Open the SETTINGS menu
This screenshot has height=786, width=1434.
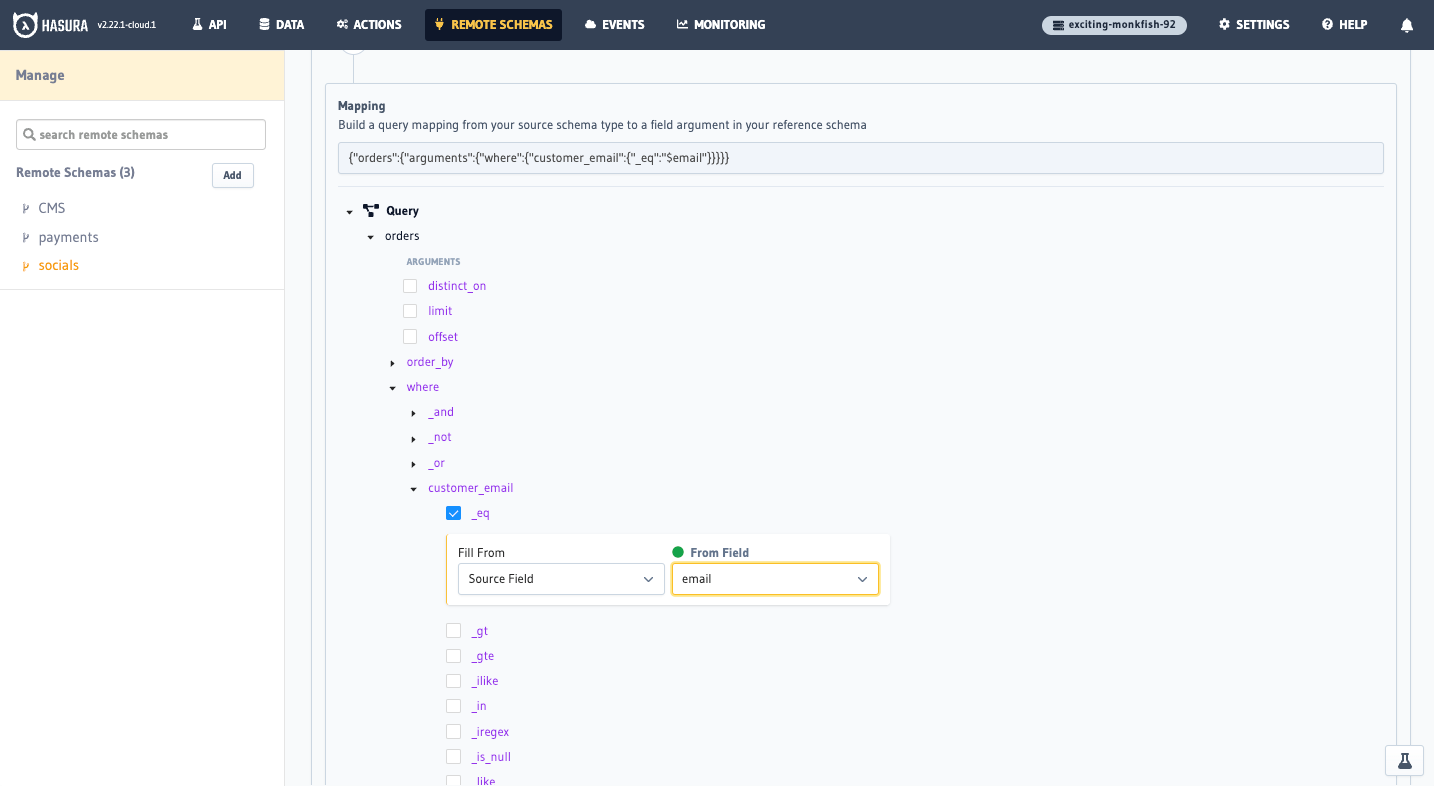coord(1253,24)
